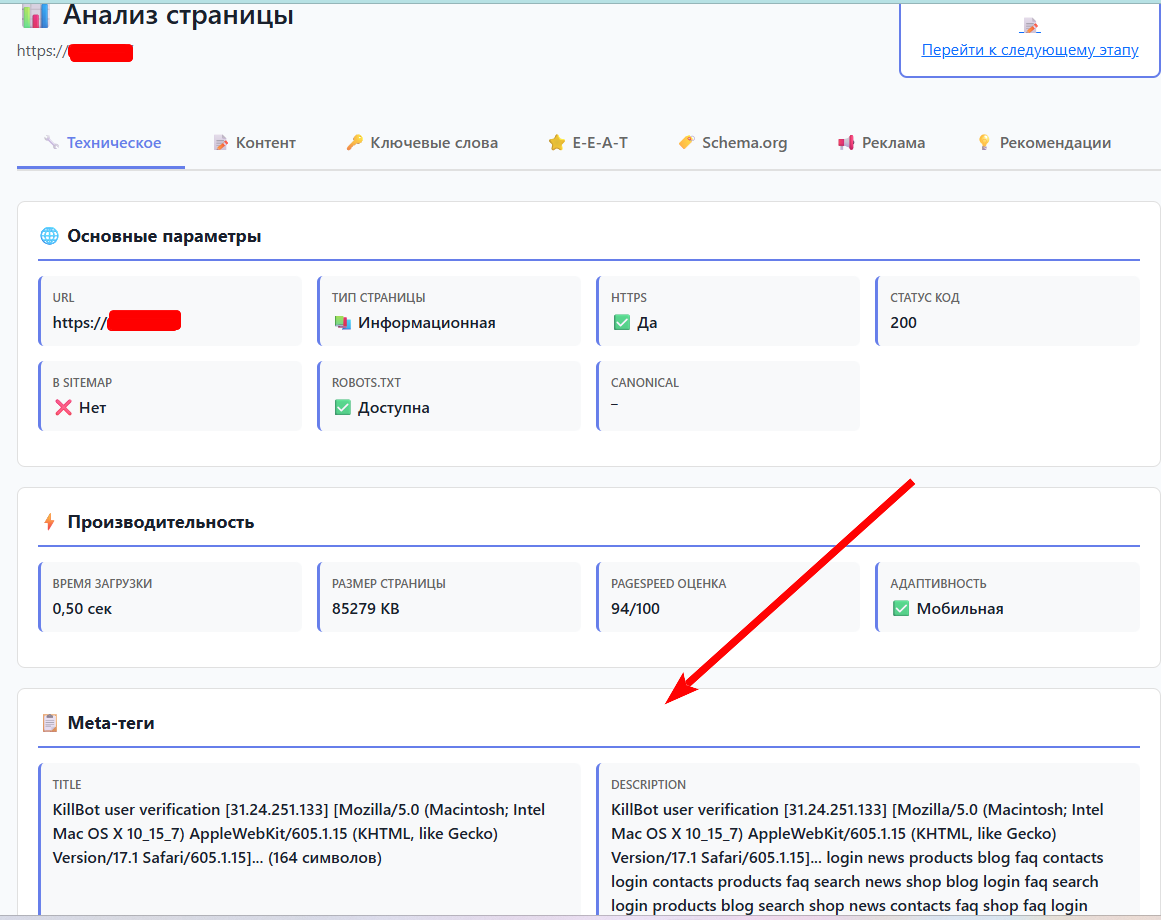This screenshot has width=1161, height=920.
Task: Go to the Schema.org tab
Action: [732, 143]
